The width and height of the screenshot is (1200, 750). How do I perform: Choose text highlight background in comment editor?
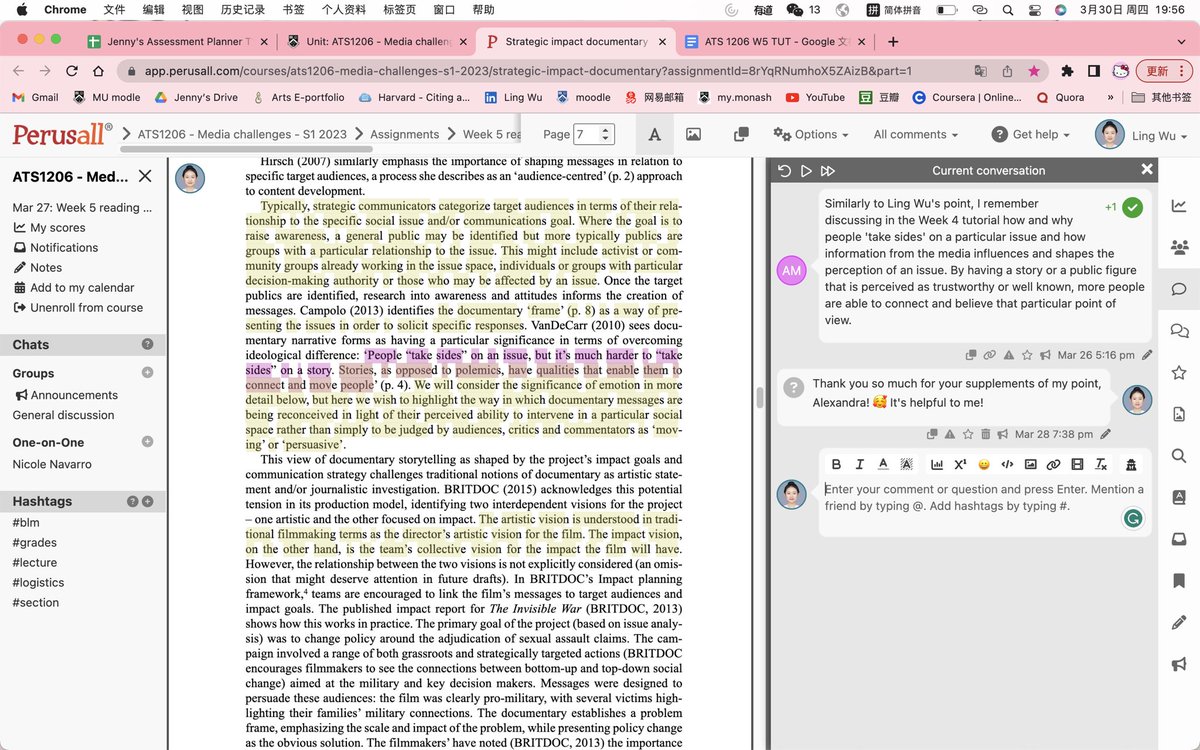tap(907, 464)
